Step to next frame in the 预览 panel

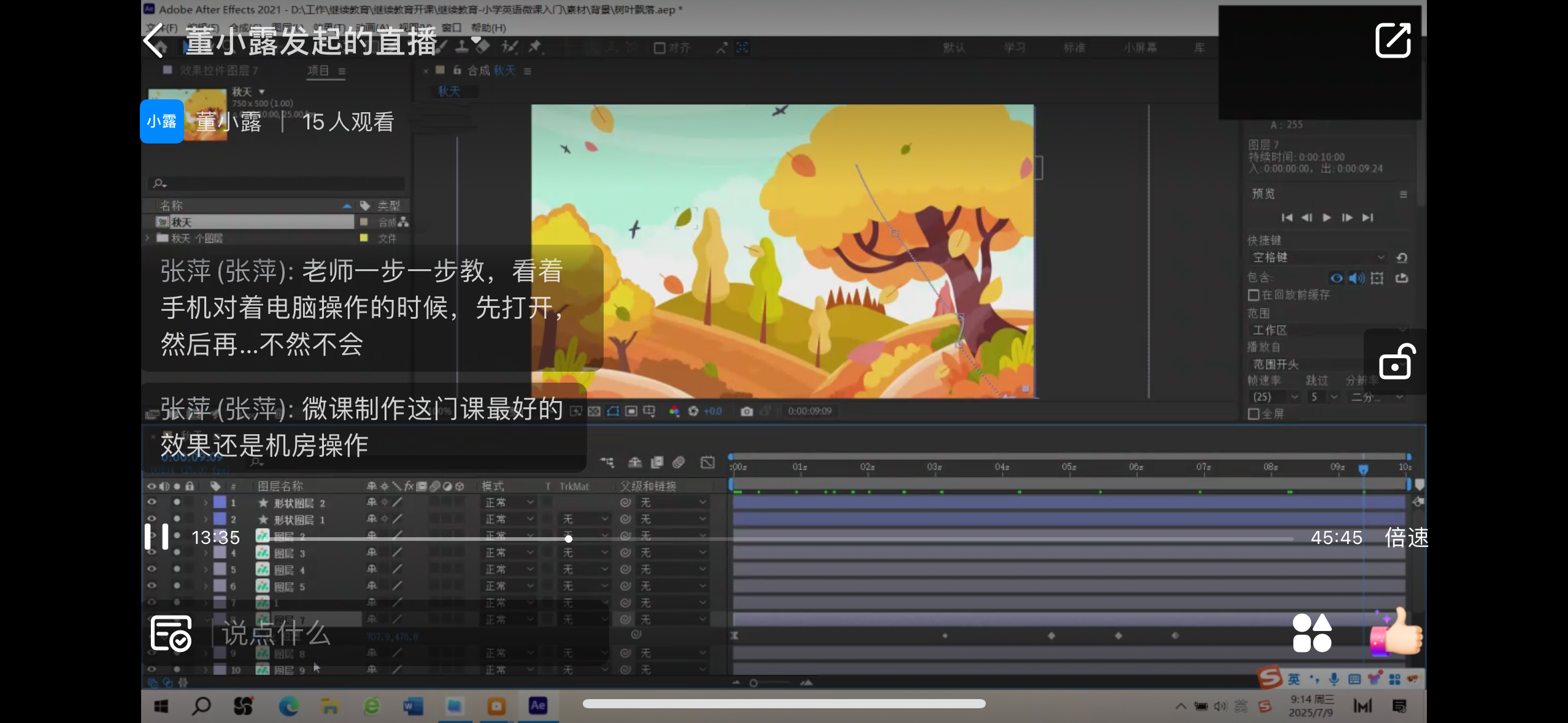[1347, 218]
